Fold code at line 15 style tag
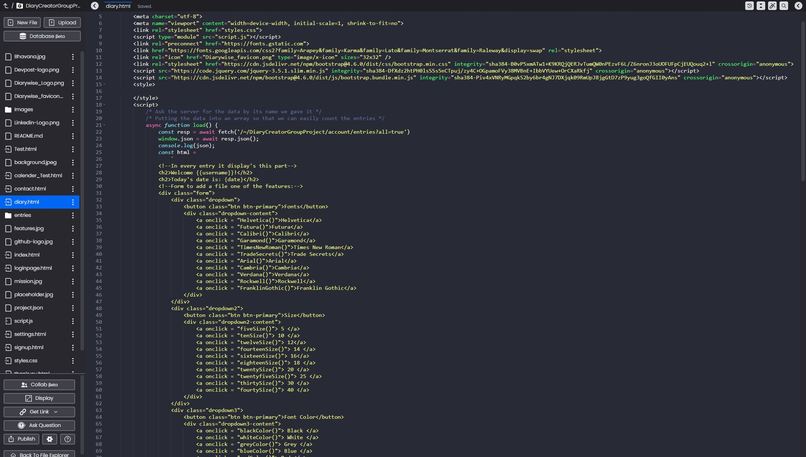Screen dimensions: 806x457 [105, 84]
